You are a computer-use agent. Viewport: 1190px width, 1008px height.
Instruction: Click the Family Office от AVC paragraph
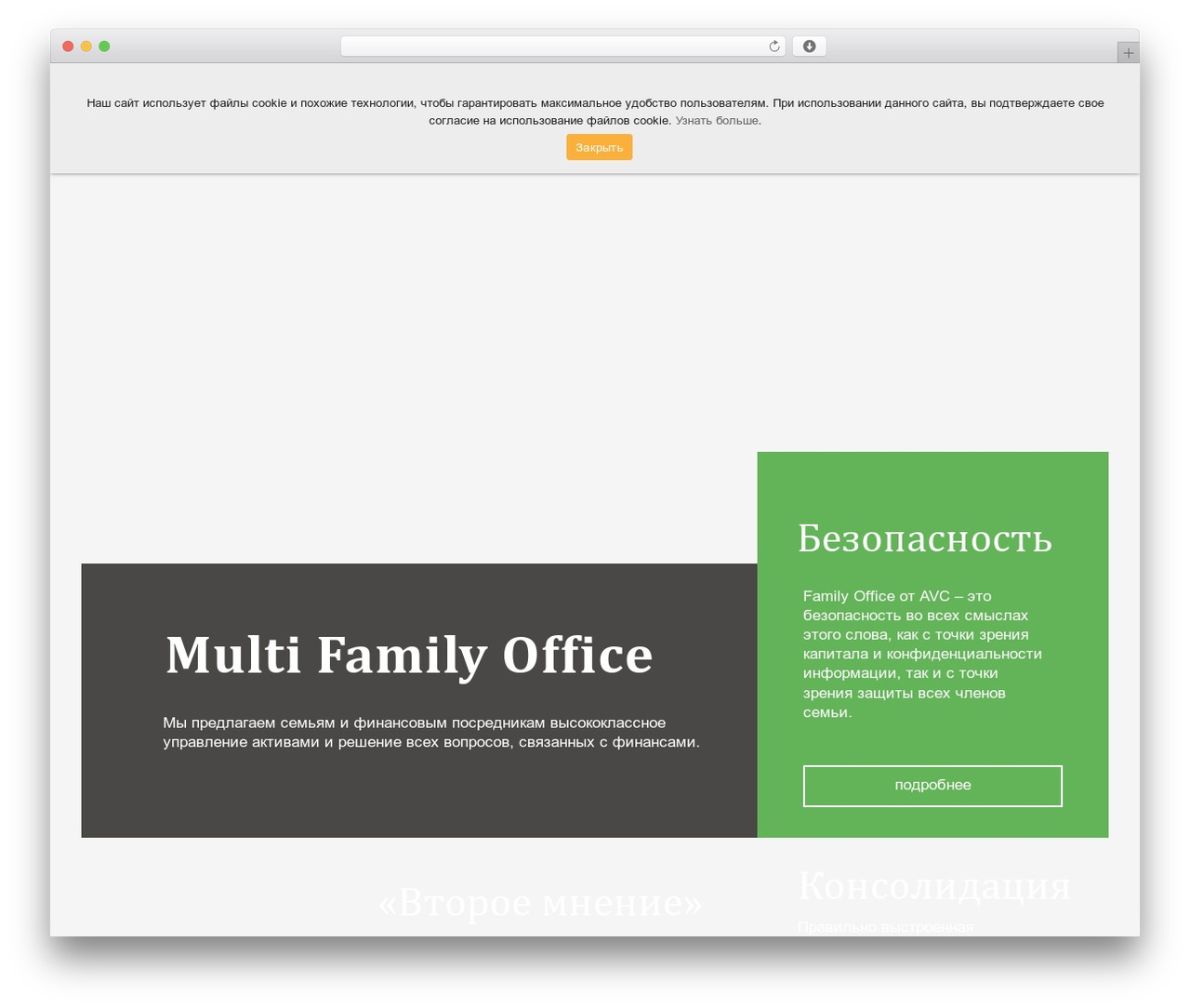[x=922, y=654]
